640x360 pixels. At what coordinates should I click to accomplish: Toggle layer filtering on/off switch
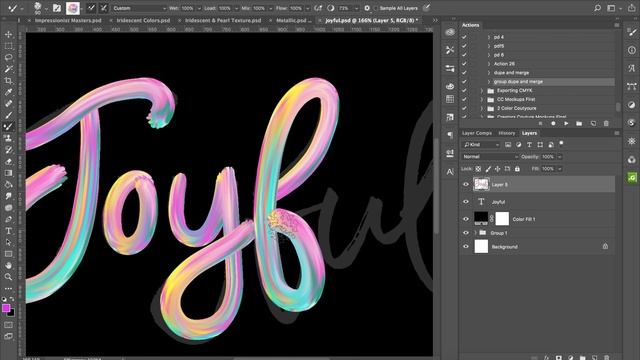click(562, 143)
